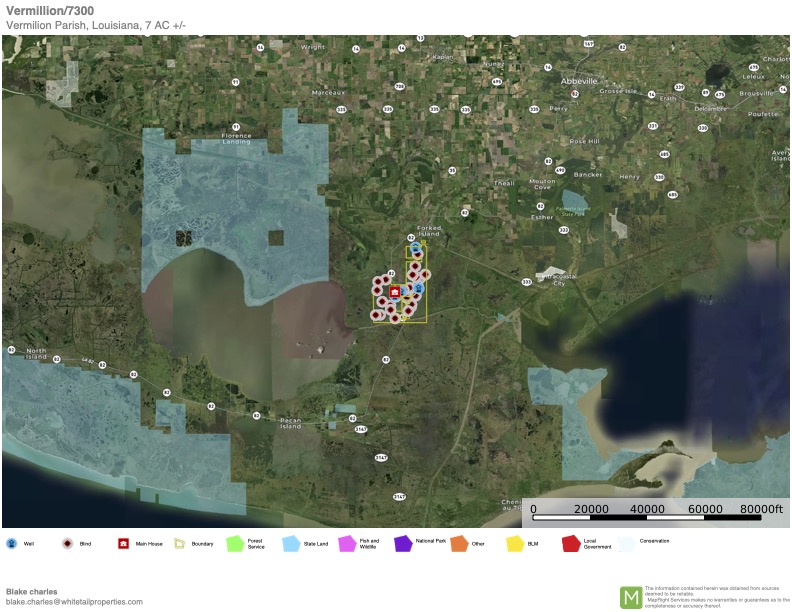
Task: Click the Forest Service green swatch
Action: pos(235,543)
